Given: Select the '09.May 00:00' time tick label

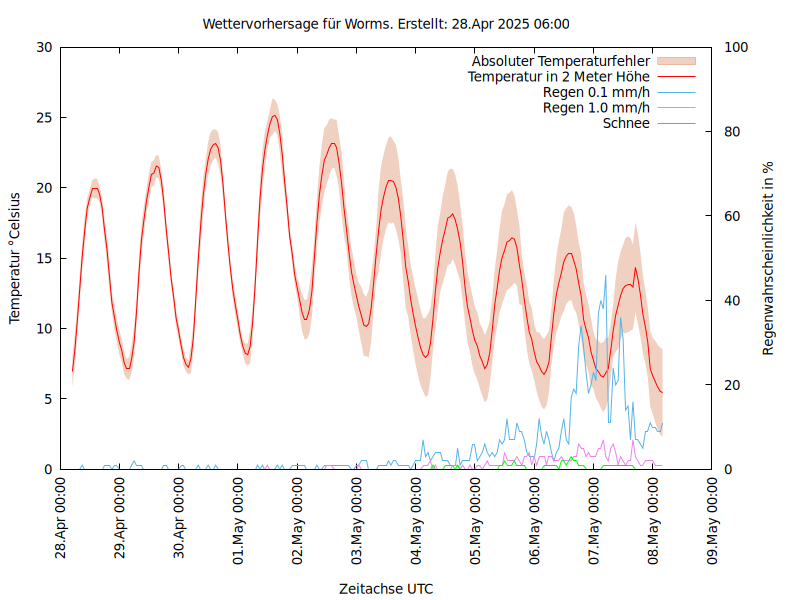Looking at the screenshot, I should pyautogui.click(x=712, y=518).
